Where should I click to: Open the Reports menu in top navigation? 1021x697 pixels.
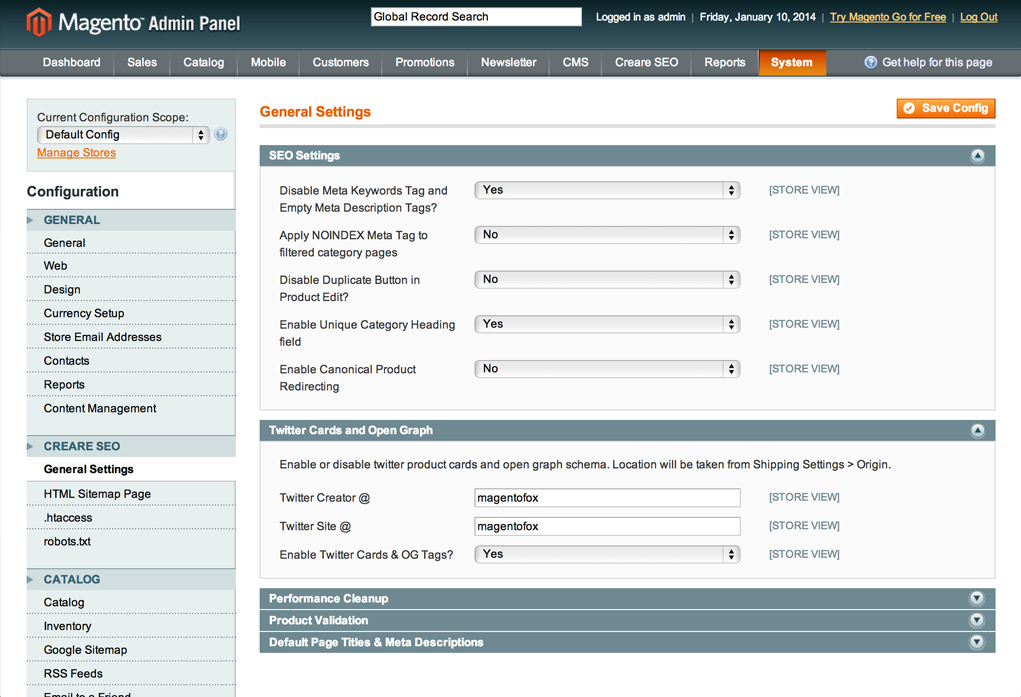point(725,63)
